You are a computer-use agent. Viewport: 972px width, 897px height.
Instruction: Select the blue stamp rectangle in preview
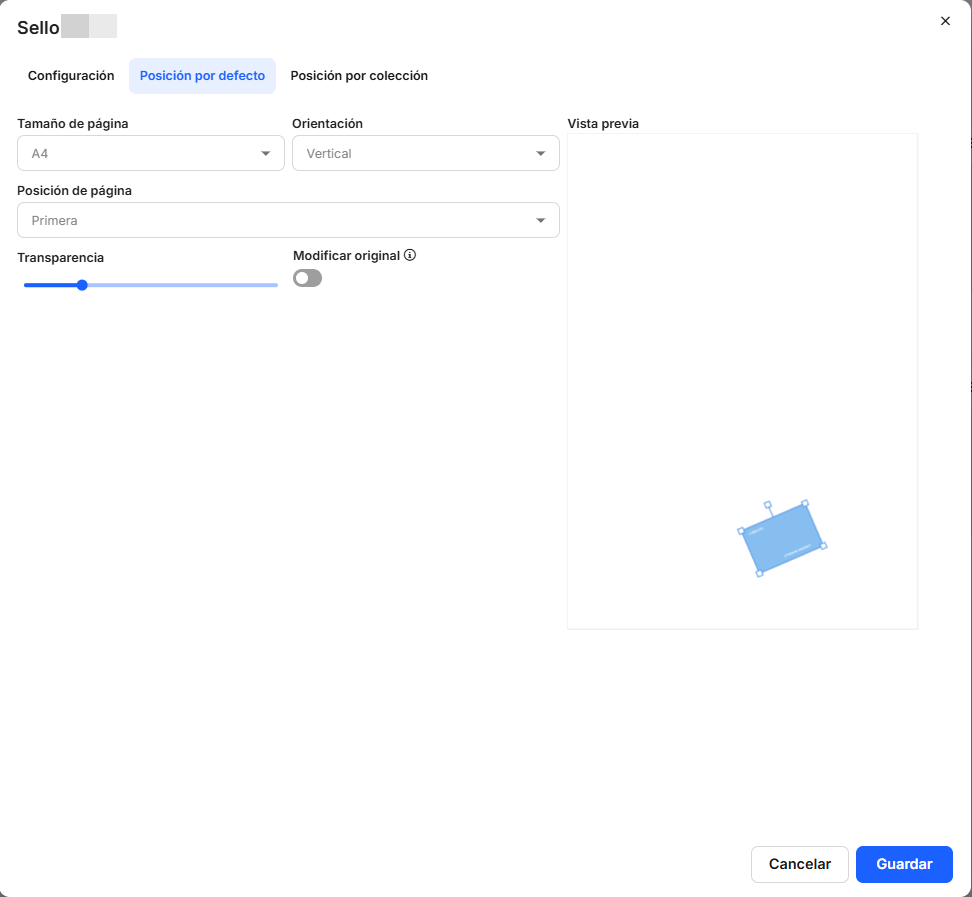(782, 538)
